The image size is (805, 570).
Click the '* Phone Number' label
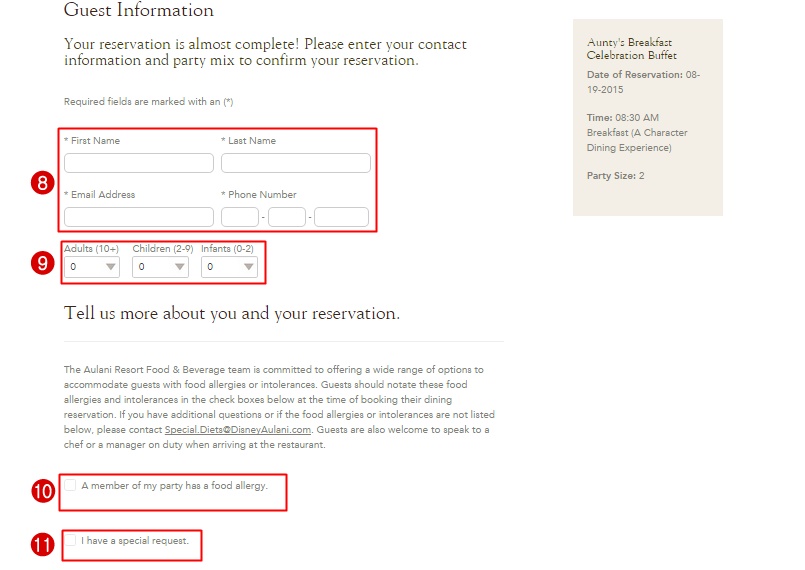click(x=259, y=195)
